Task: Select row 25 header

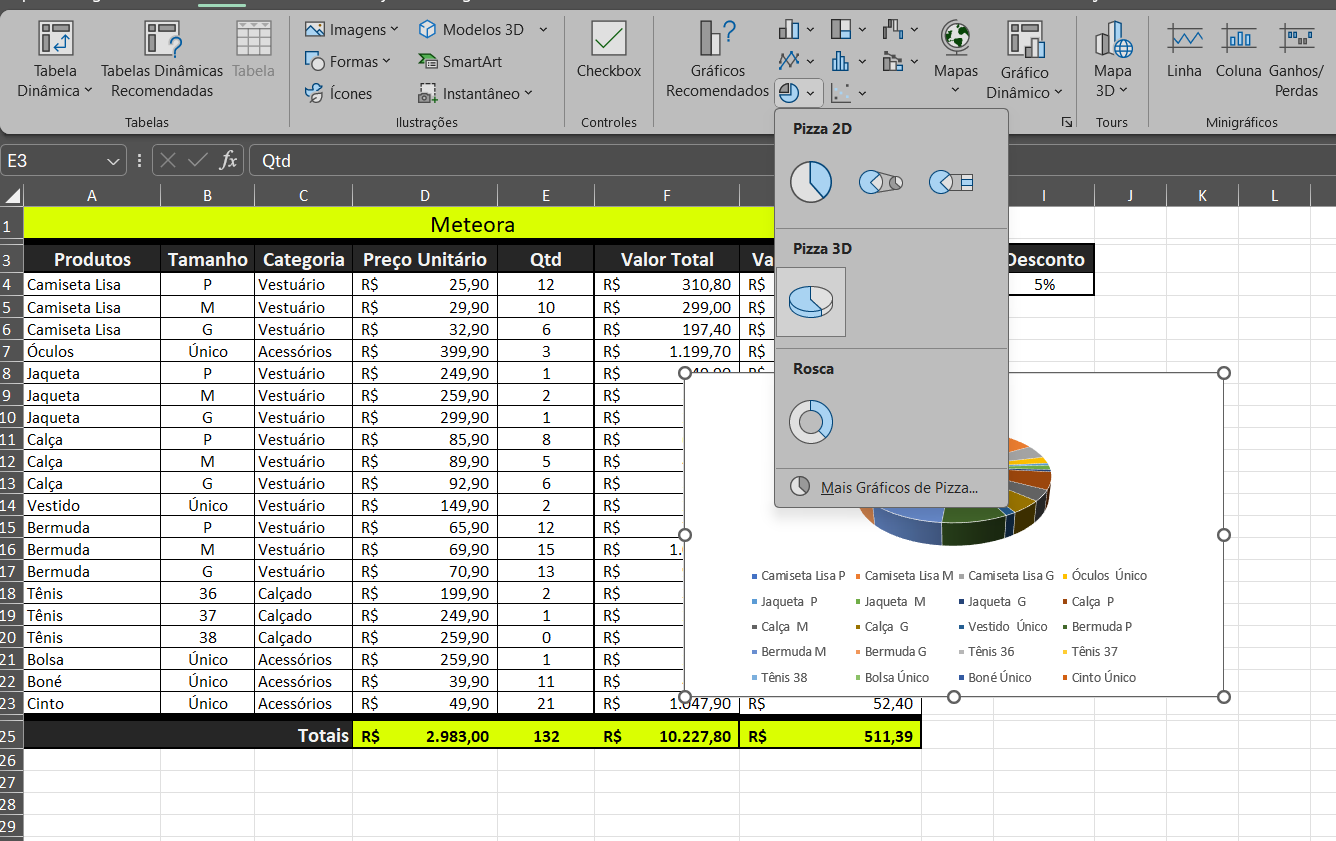Action: 11,735
